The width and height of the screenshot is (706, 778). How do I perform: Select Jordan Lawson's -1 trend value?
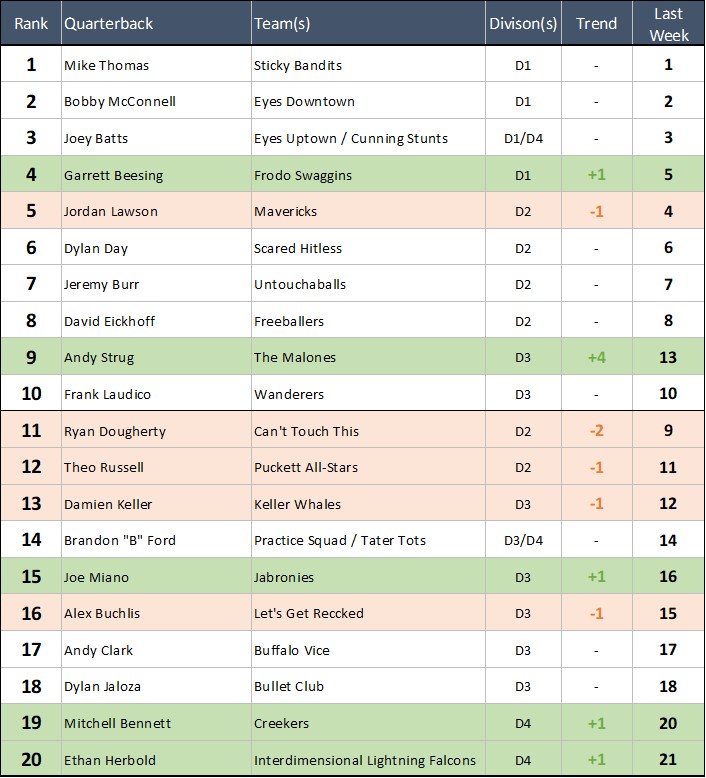(x=596, y=212)
